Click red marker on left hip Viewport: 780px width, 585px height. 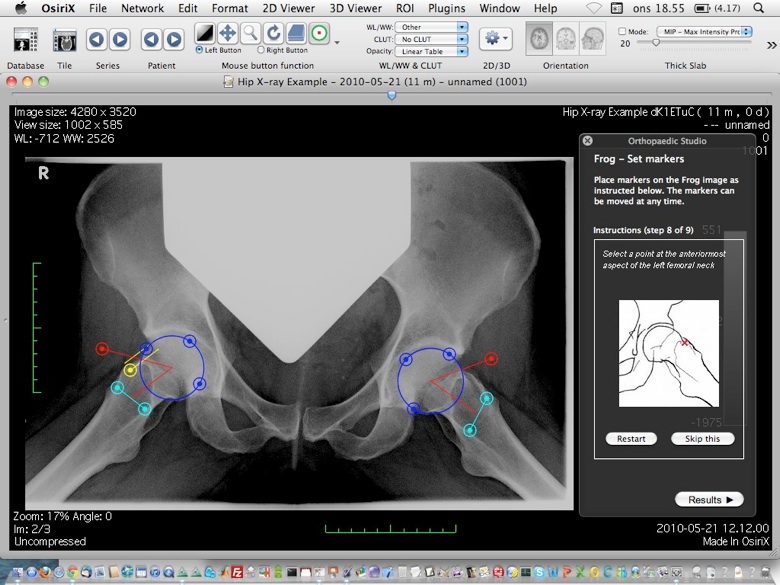pos(491,359)
